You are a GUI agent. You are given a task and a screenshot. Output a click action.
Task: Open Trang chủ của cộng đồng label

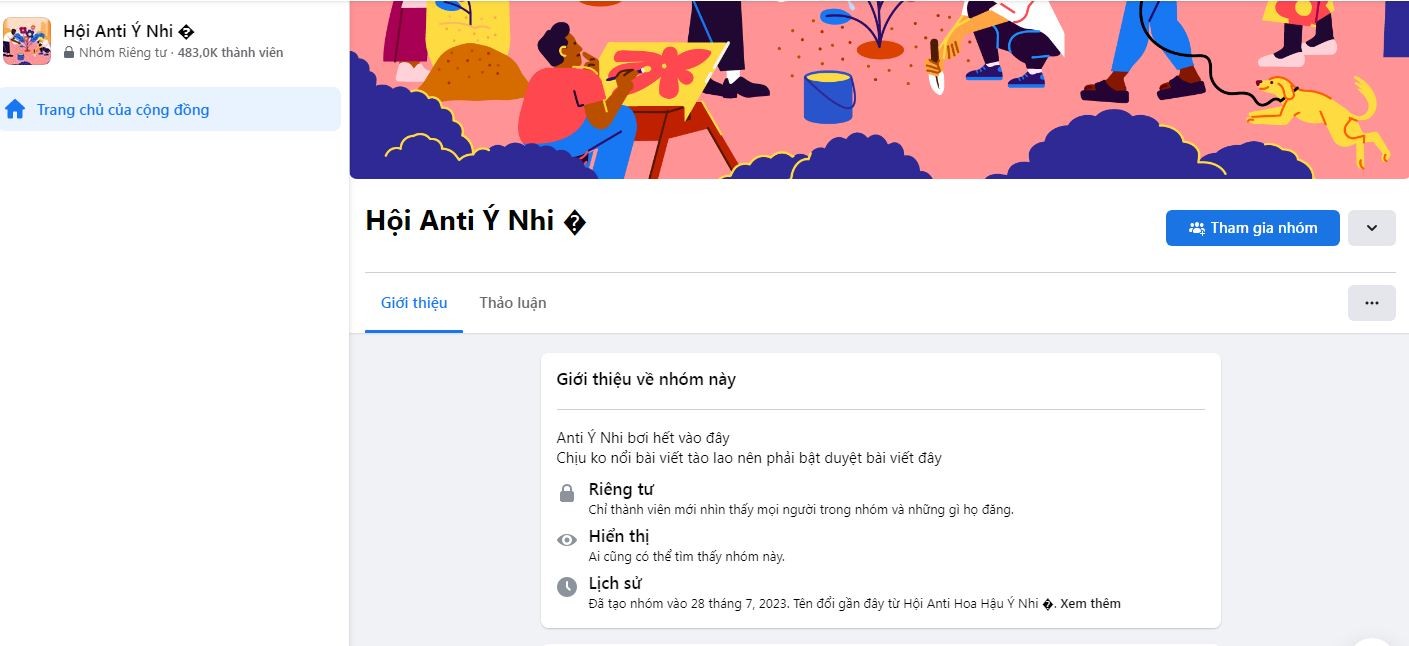[x=123, y=110]
